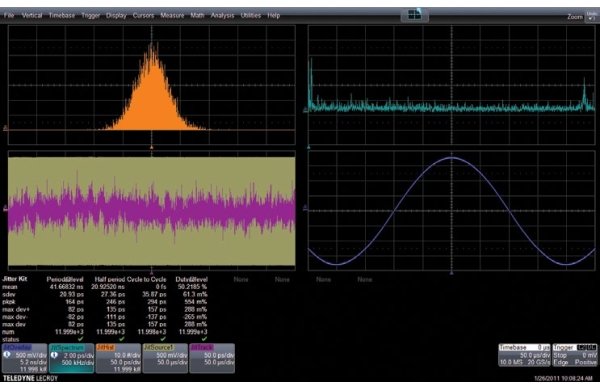Open the Utilities menu
Image resolution: width=600 pixels, height=390 pixels.
pyautogui.click(x=251, y=16)
